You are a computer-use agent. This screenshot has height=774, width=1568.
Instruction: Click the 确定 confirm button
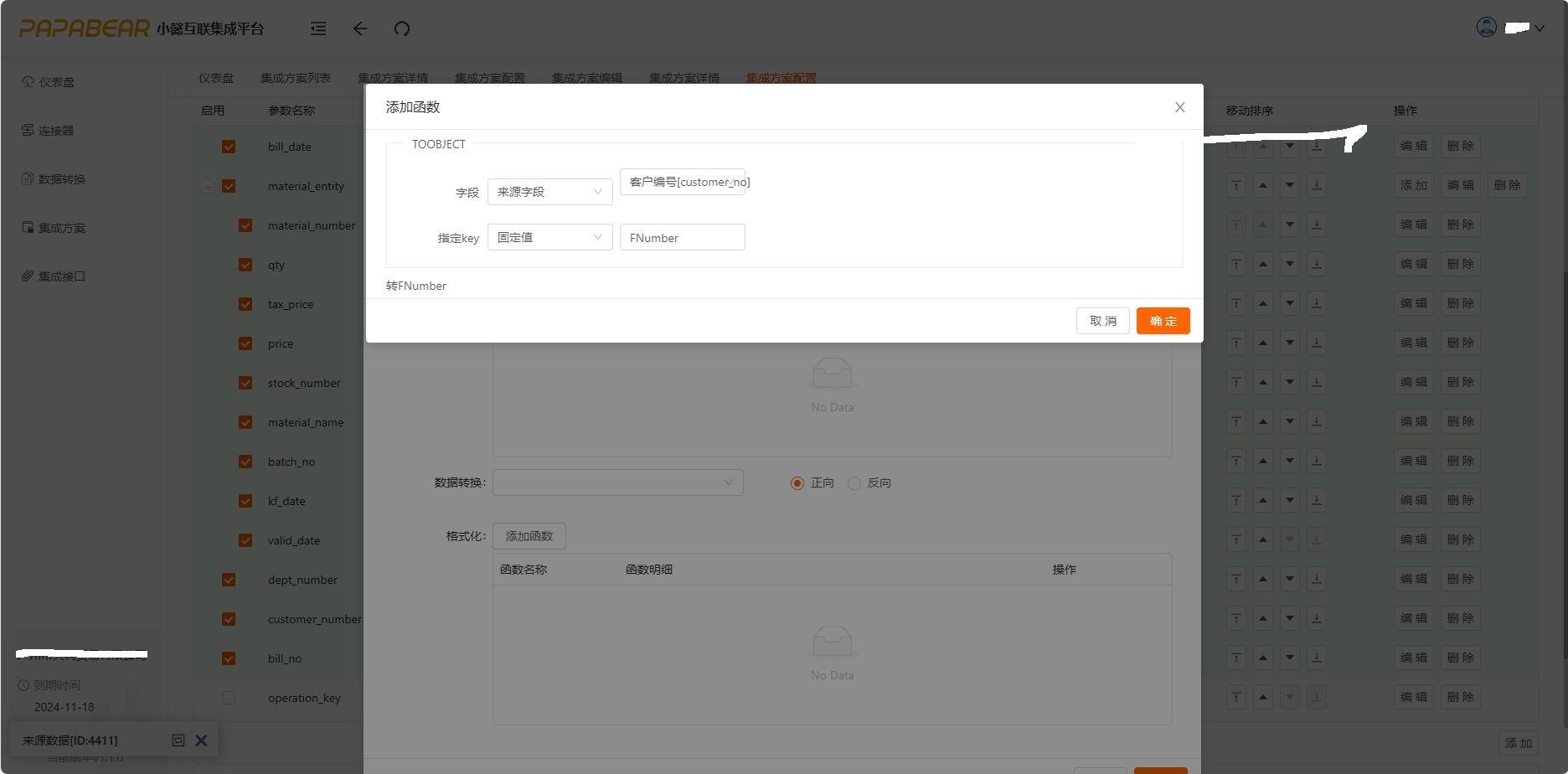click(x=1163, y=321)
